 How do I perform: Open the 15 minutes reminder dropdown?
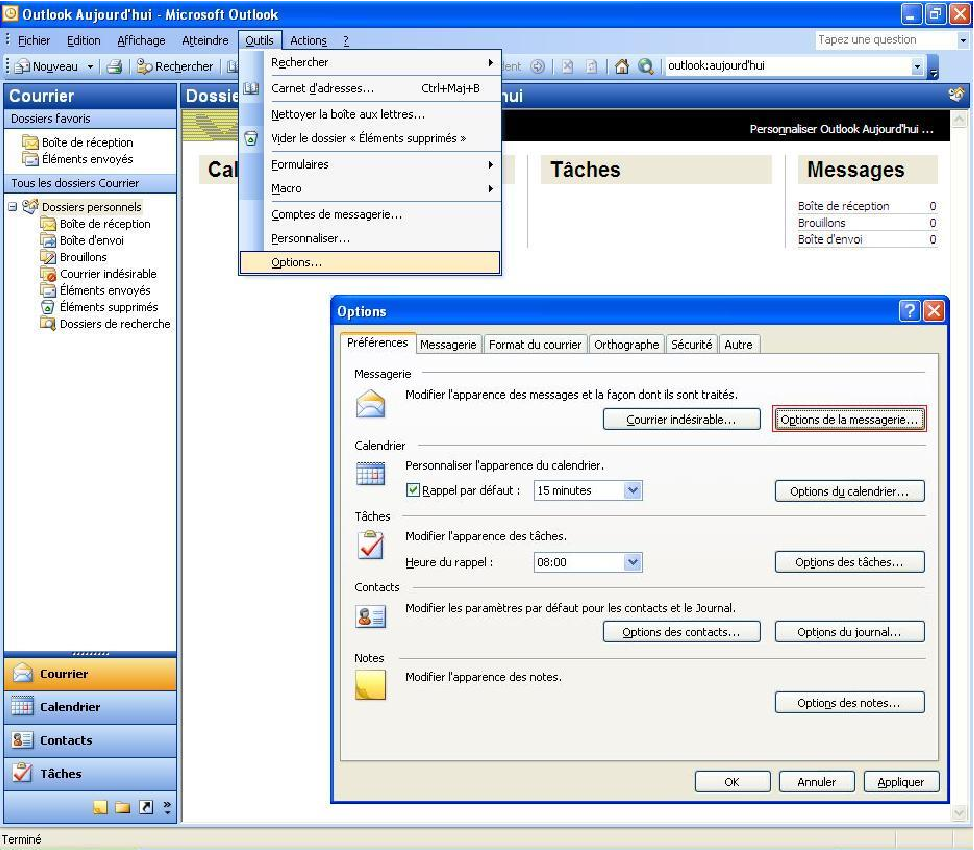(x=632, y=490)
